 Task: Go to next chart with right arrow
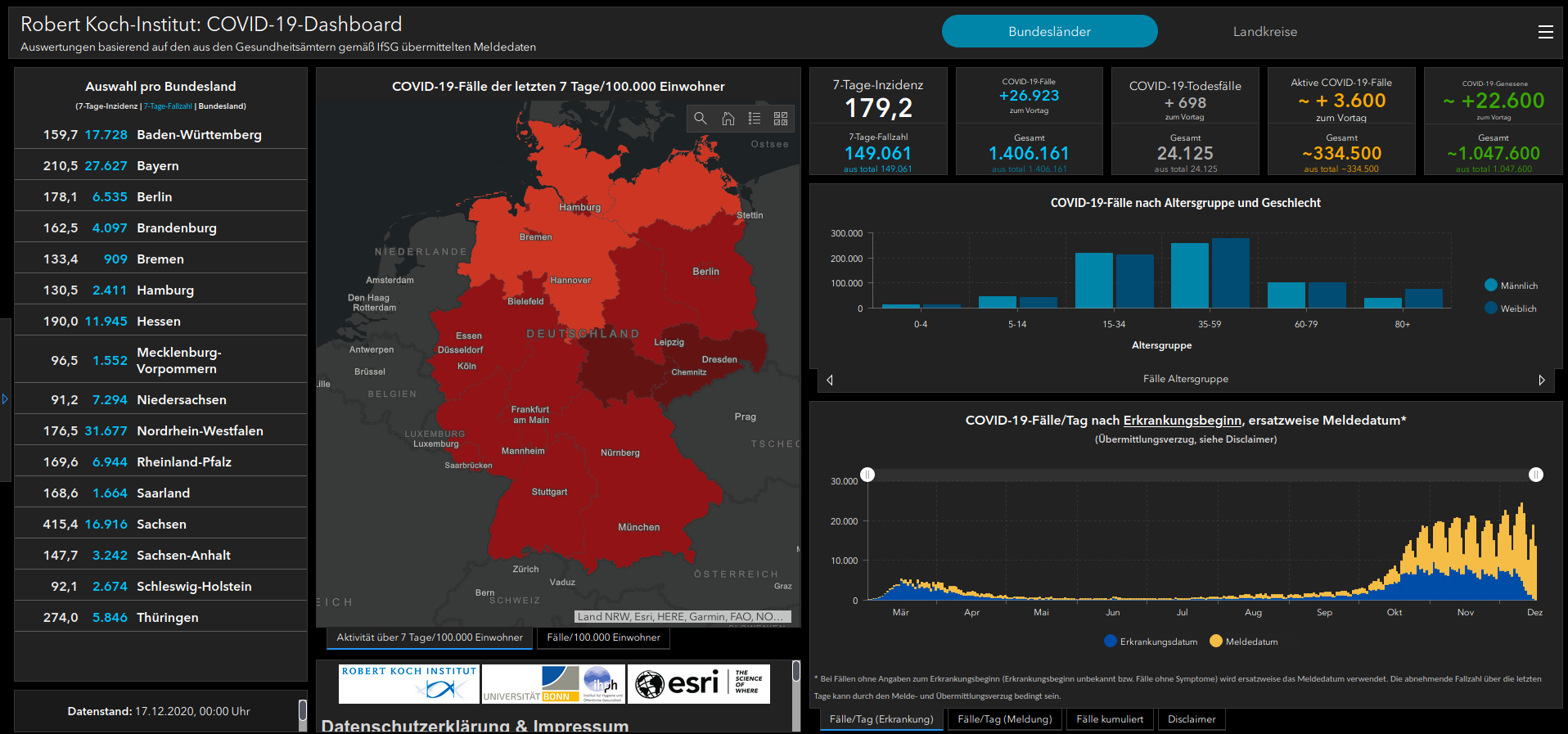point(1542,380)
